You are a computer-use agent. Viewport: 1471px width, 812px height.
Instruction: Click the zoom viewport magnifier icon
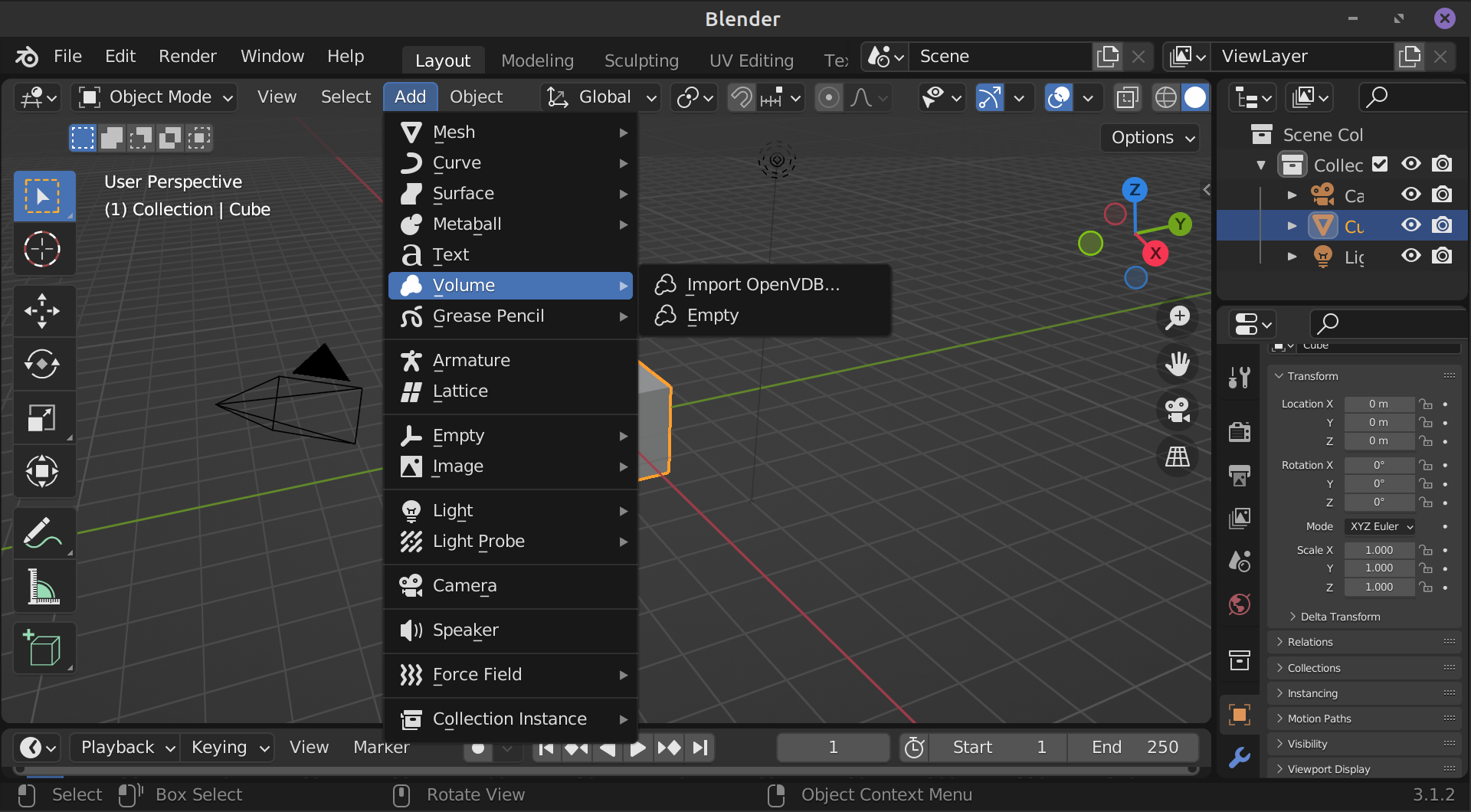(1177, 318)
